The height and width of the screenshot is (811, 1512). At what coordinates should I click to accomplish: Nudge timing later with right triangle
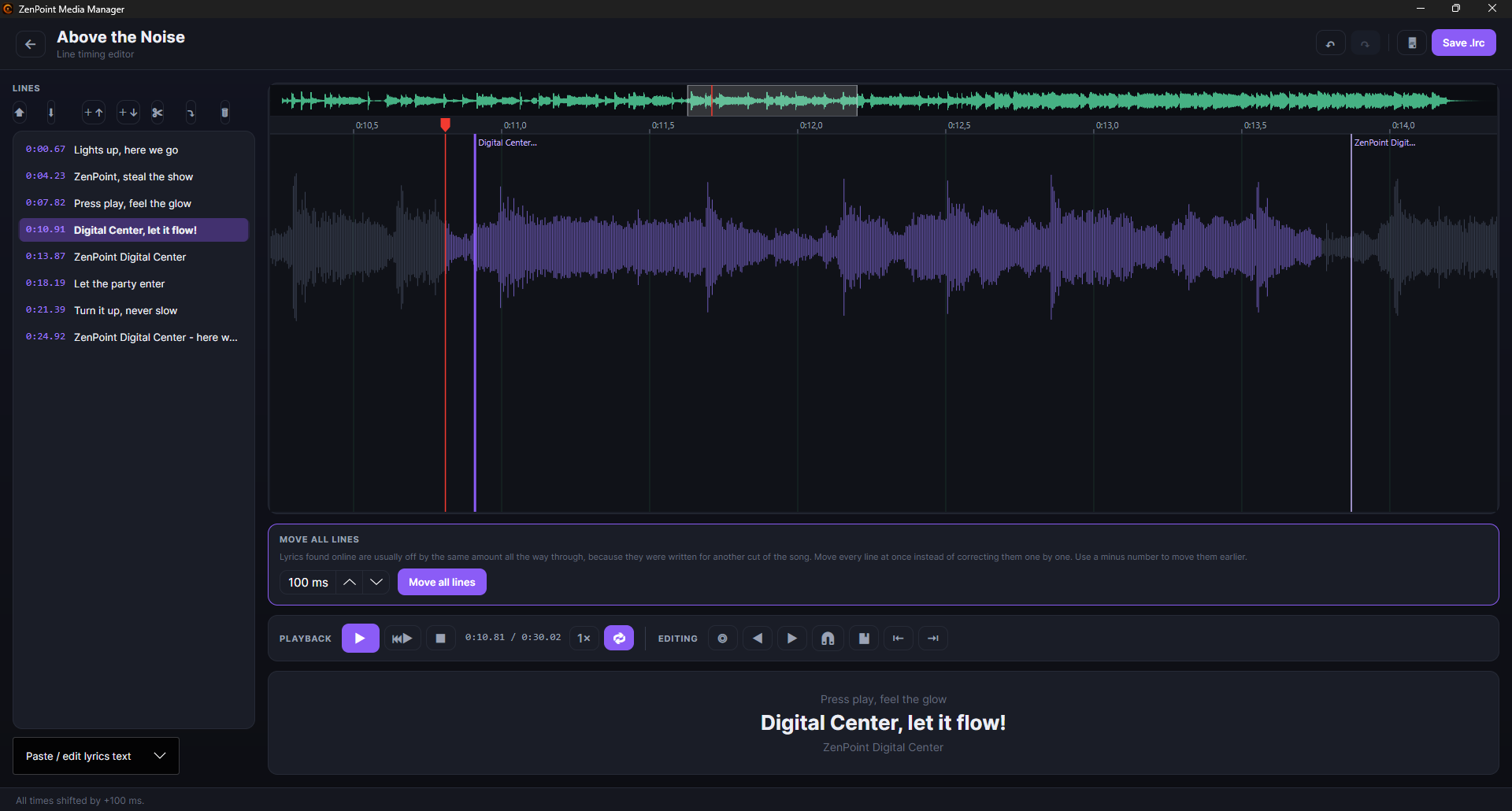coord(792,639)
